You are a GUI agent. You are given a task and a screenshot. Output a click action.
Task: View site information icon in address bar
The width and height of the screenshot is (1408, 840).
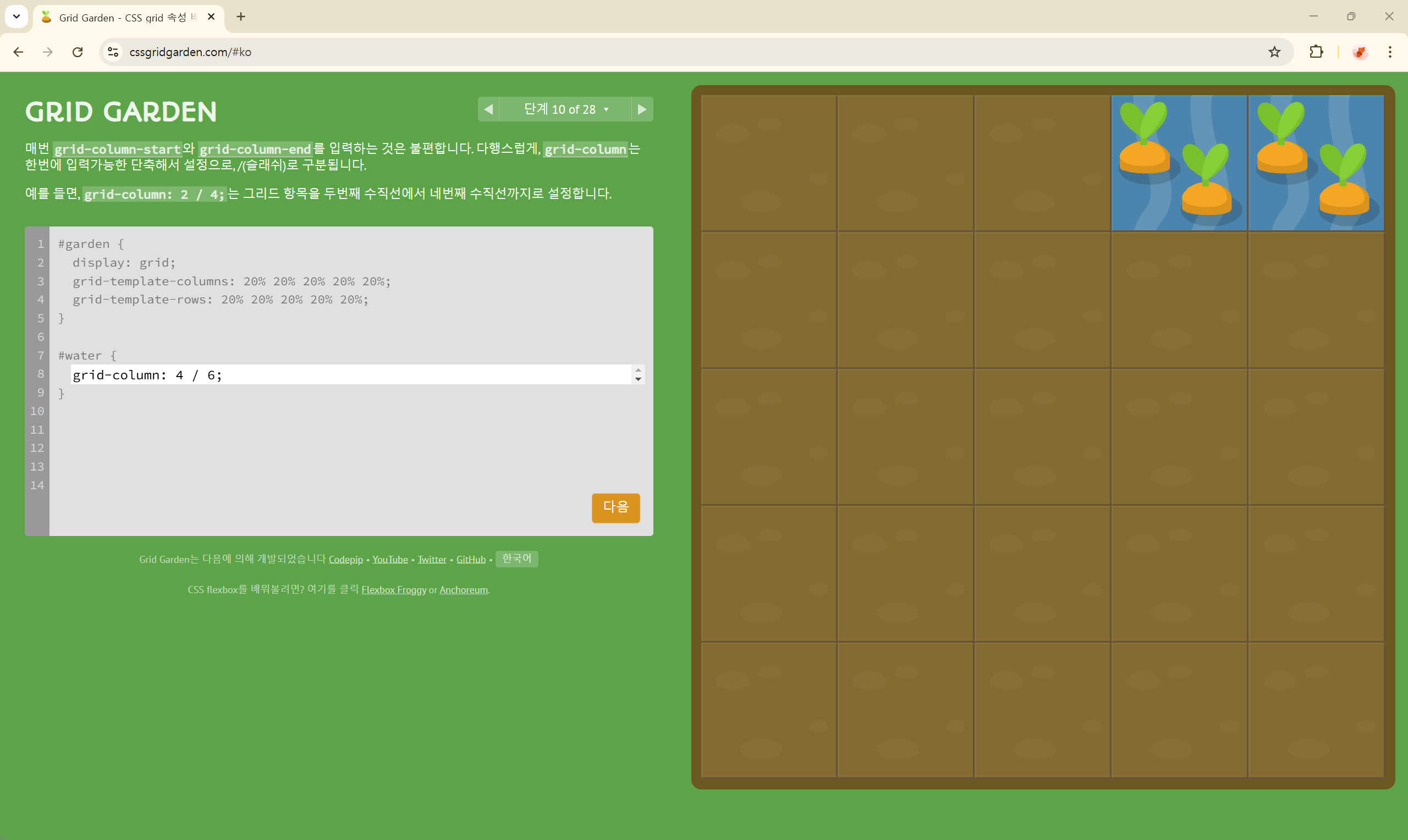click(x=113, y=52)
